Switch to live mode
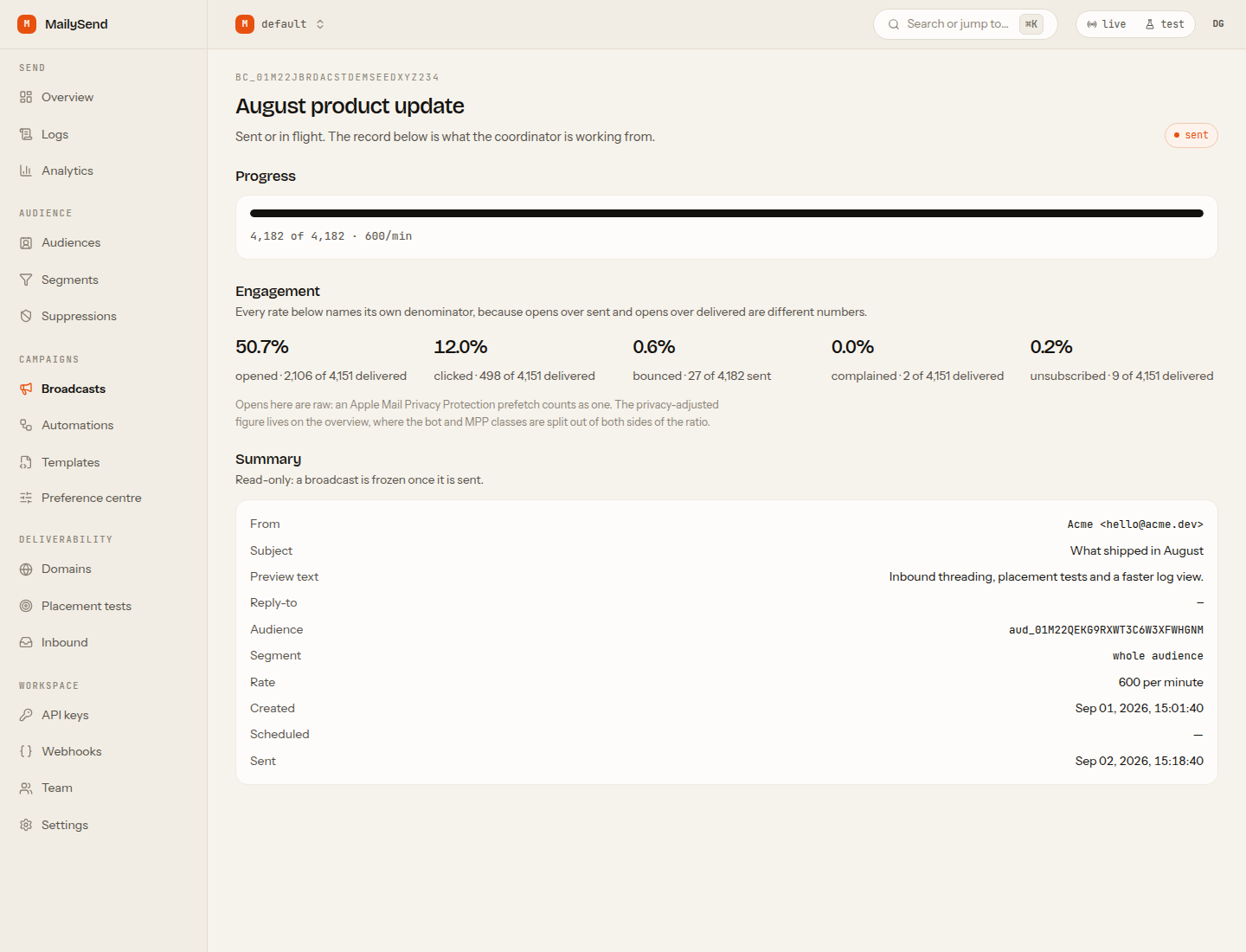Viewport: 1246px width, 952px height. pos(1107,24)
